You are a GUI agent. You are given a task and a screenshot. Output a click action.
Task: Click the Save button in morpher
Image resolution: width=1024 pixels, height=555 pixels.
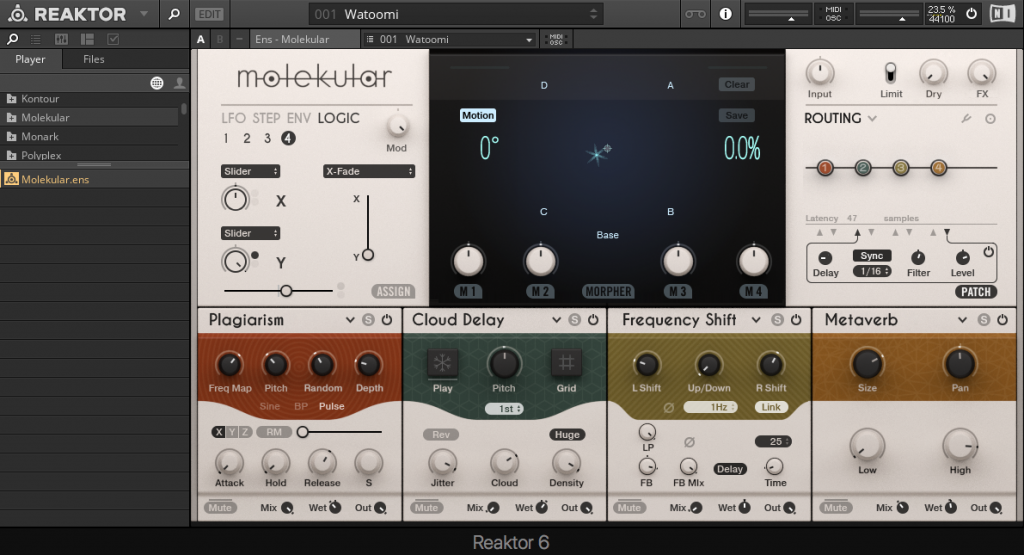(737, 116)
